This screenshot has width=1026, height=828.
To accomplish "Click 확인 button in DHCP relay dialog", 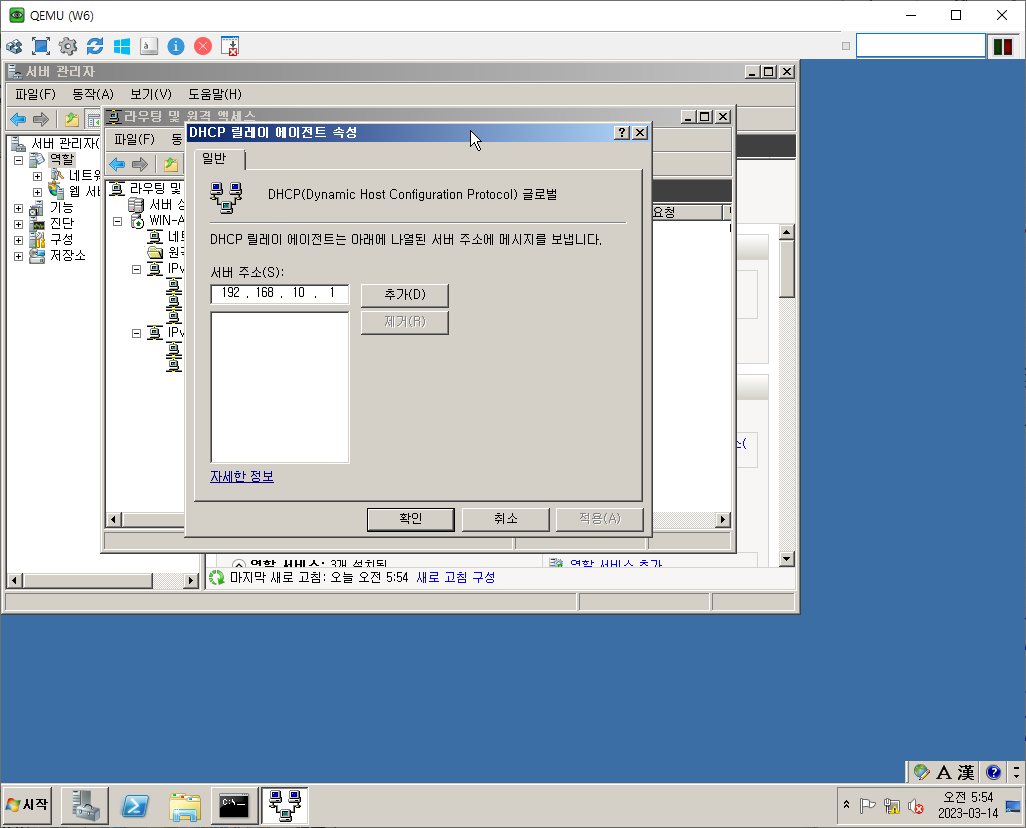I will point(411,519).
